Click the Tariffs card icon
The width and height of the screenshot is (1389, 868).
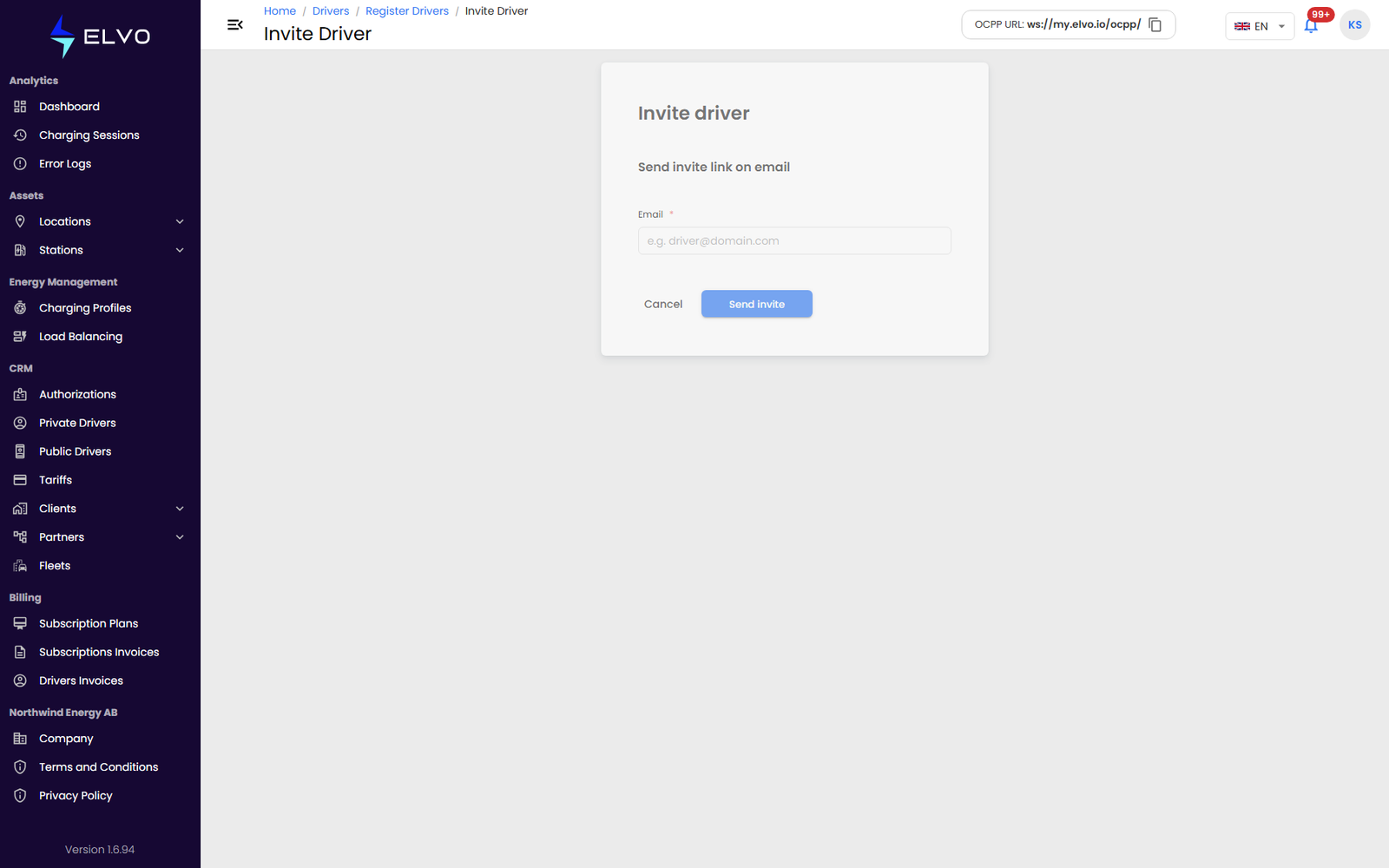click(20, 480)
